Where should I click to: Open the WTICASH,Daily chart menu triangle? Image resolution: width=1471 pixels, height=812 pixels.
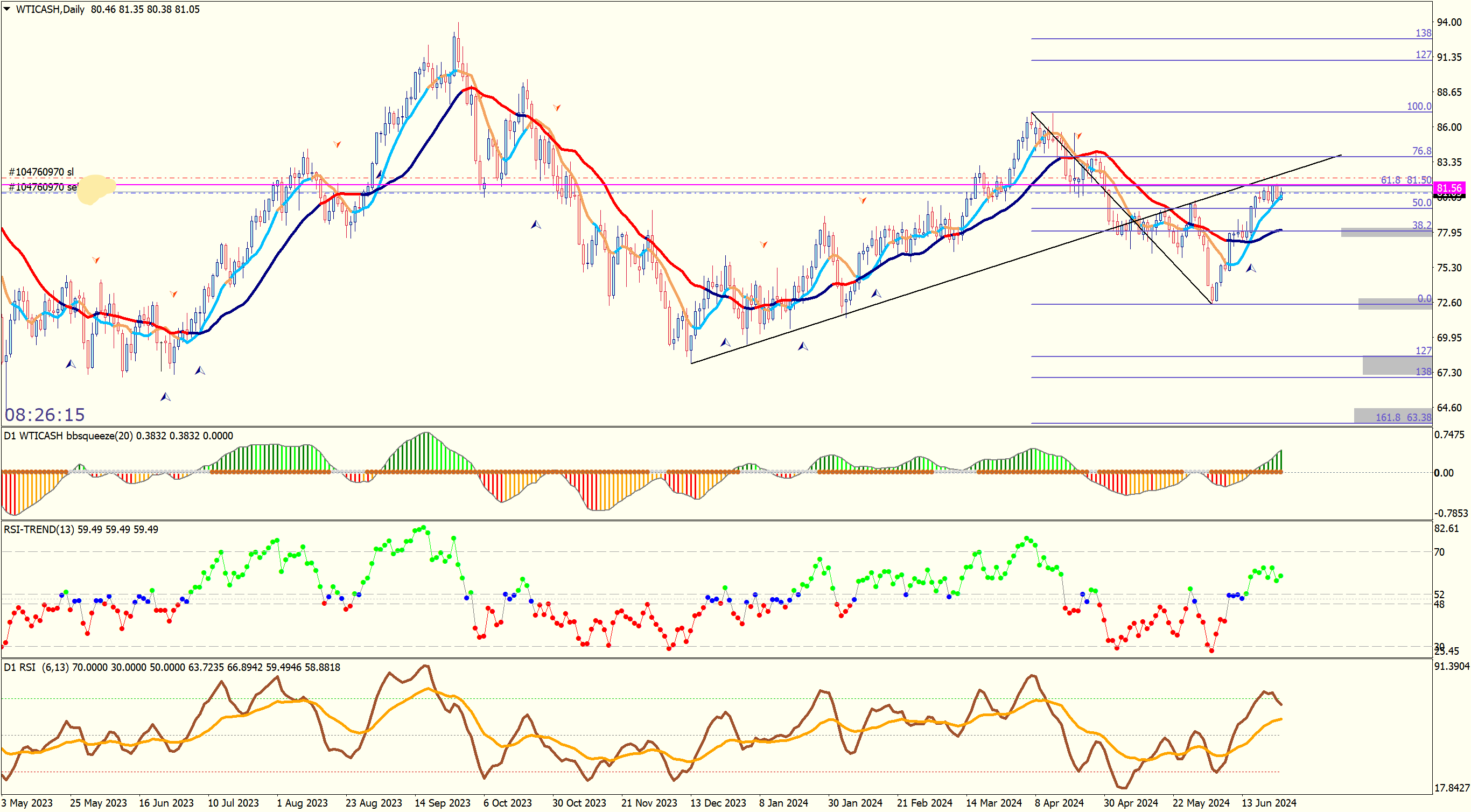(7, 9)
